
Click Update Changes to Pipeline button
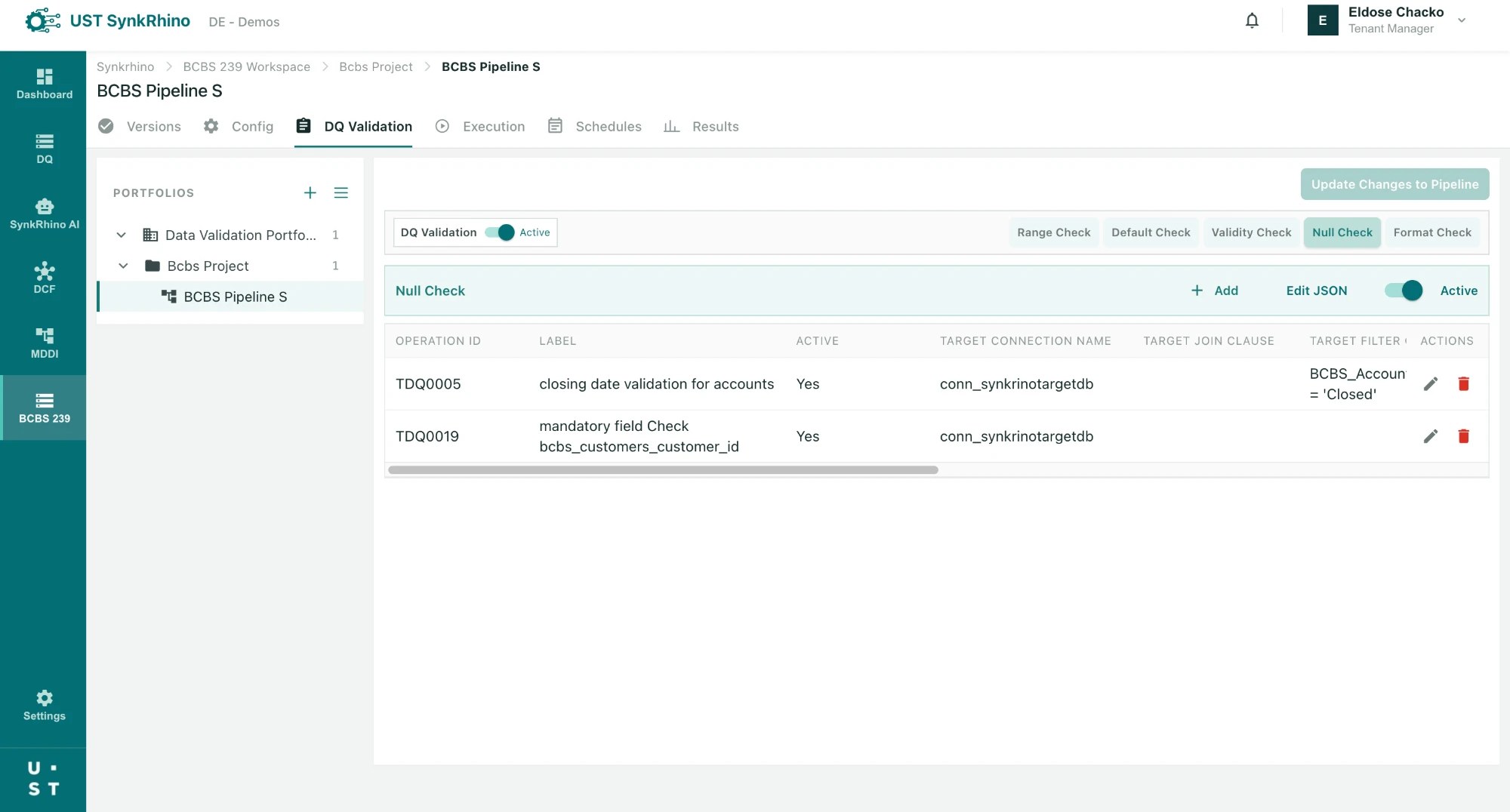coord(1394,184)
